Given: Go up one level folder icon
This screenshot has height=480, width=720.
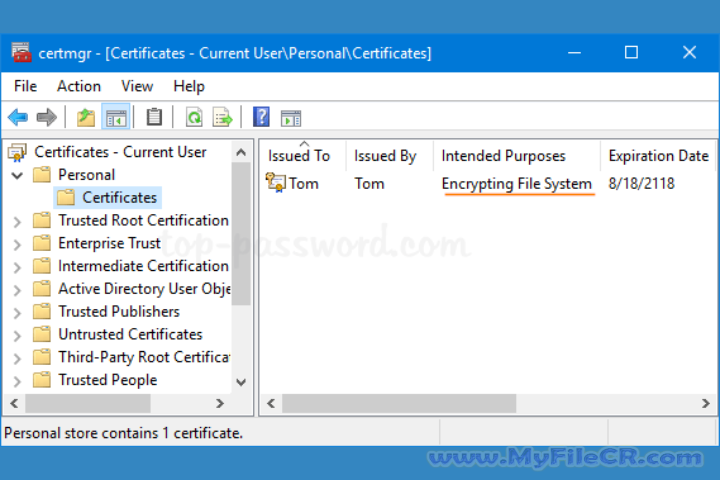Looking at the screenshot, I should click(x=85, y=118).
